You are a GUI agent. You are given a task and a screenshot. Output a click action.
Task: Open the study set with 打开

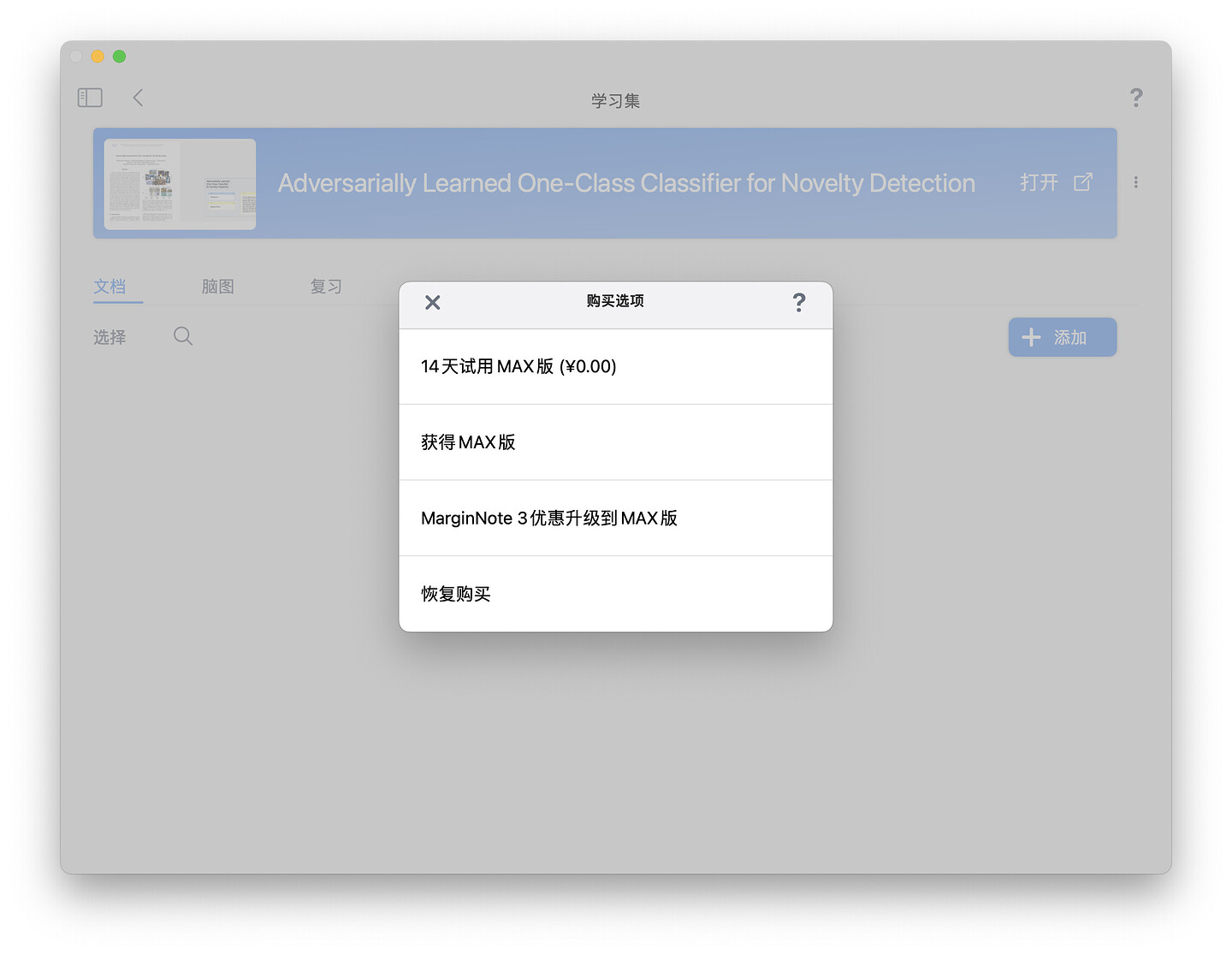click(x=1039, y=182)
